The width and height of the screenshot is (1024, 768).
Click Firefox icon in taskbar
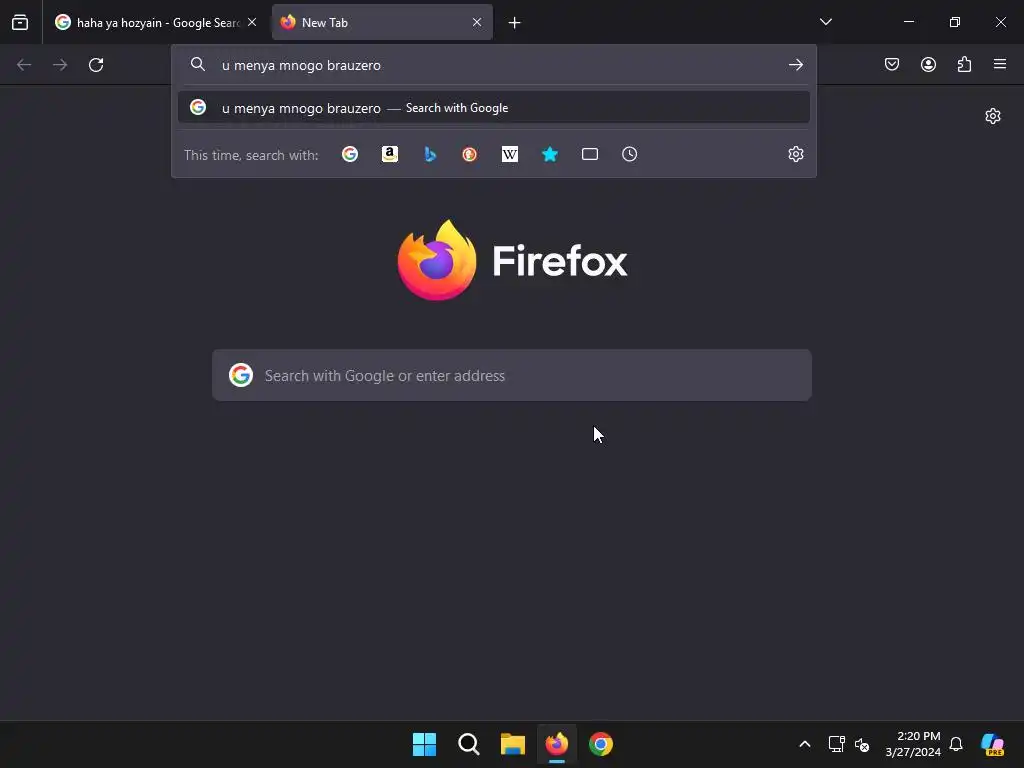[556, 744]
